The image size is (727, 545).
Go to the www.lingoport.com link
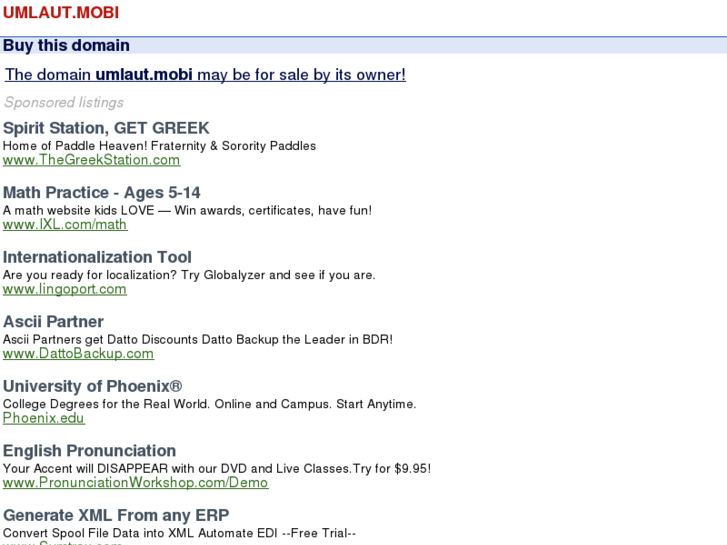65,289
